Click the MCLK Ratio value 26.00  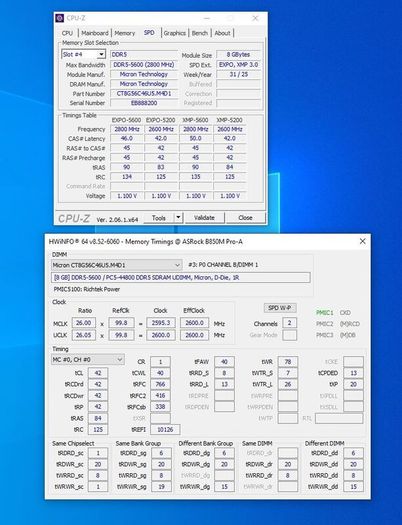click(84, 323)
